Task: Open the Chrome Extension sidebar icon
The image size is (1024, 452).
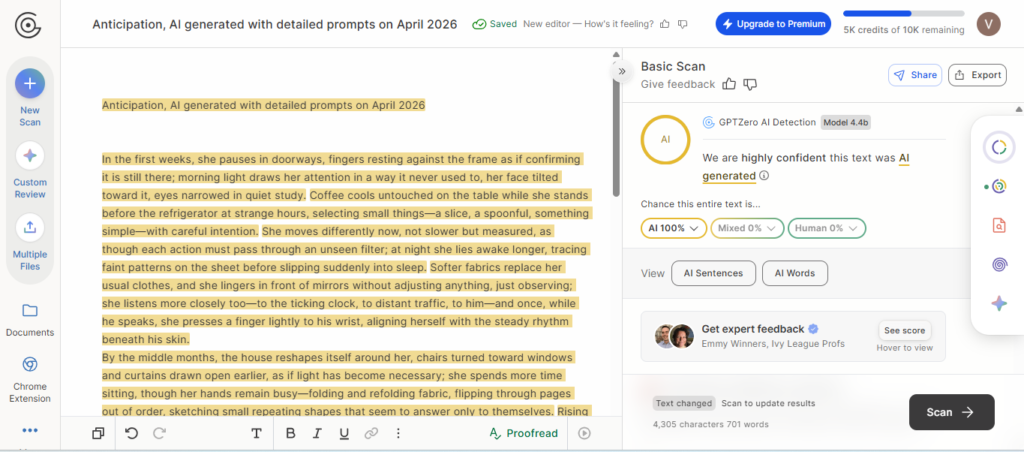Action: coord(30,364)
